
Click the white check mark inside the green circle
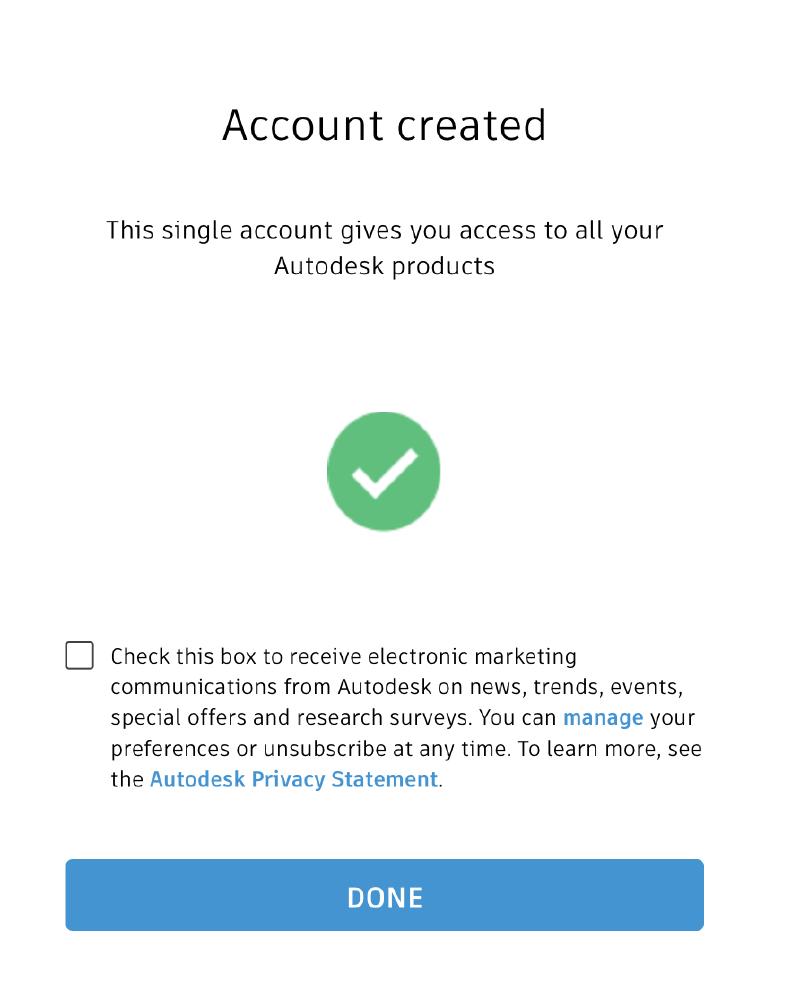coord(384,470)
